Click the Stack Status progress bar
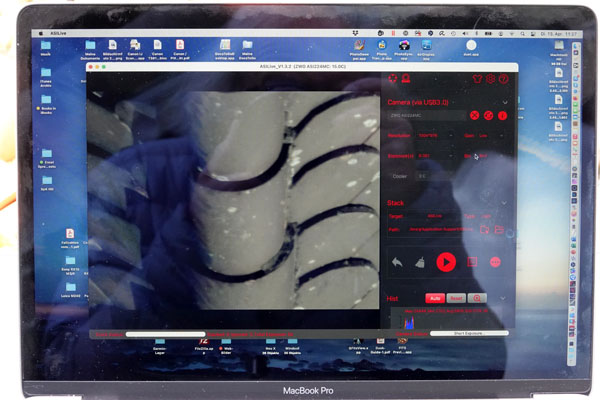This screenshot has height=400, width=600. [x=165, y=335]
